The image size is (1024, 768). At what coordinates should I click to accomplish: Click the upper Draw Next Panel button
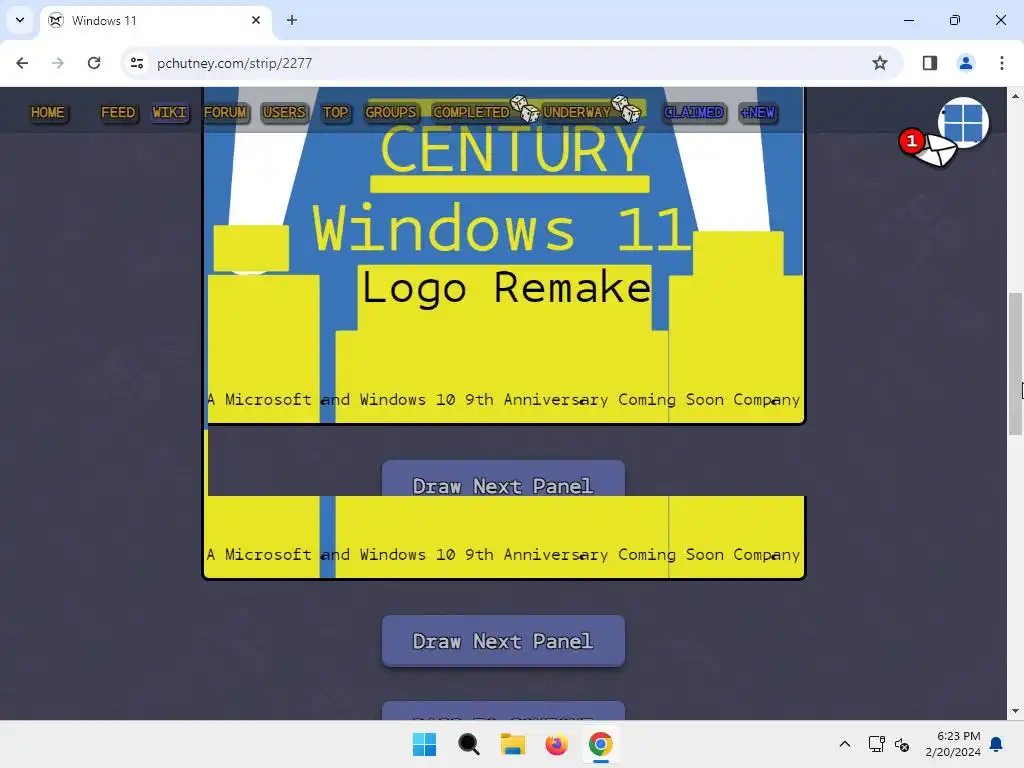coord(503,479)
